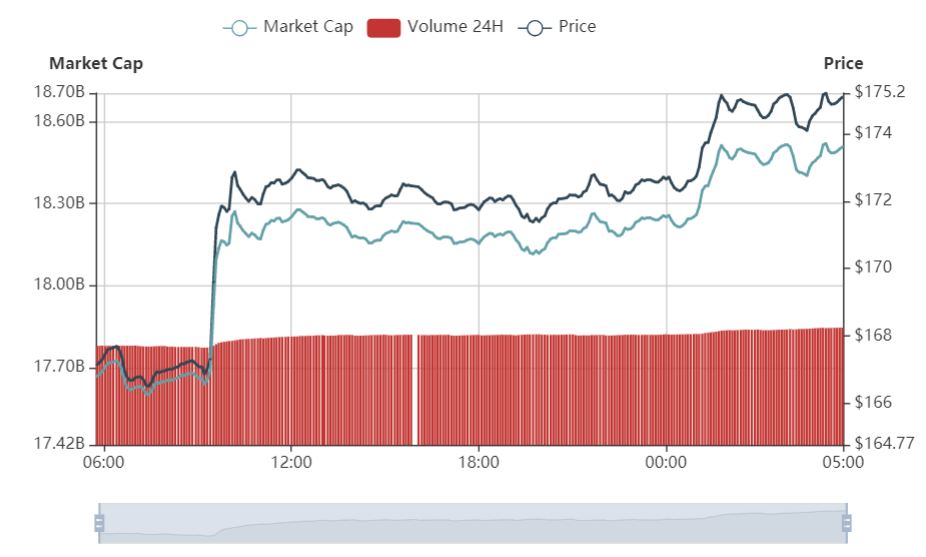
Task: Click the 12:00 time axis label
Action: (x=291, y=463)
